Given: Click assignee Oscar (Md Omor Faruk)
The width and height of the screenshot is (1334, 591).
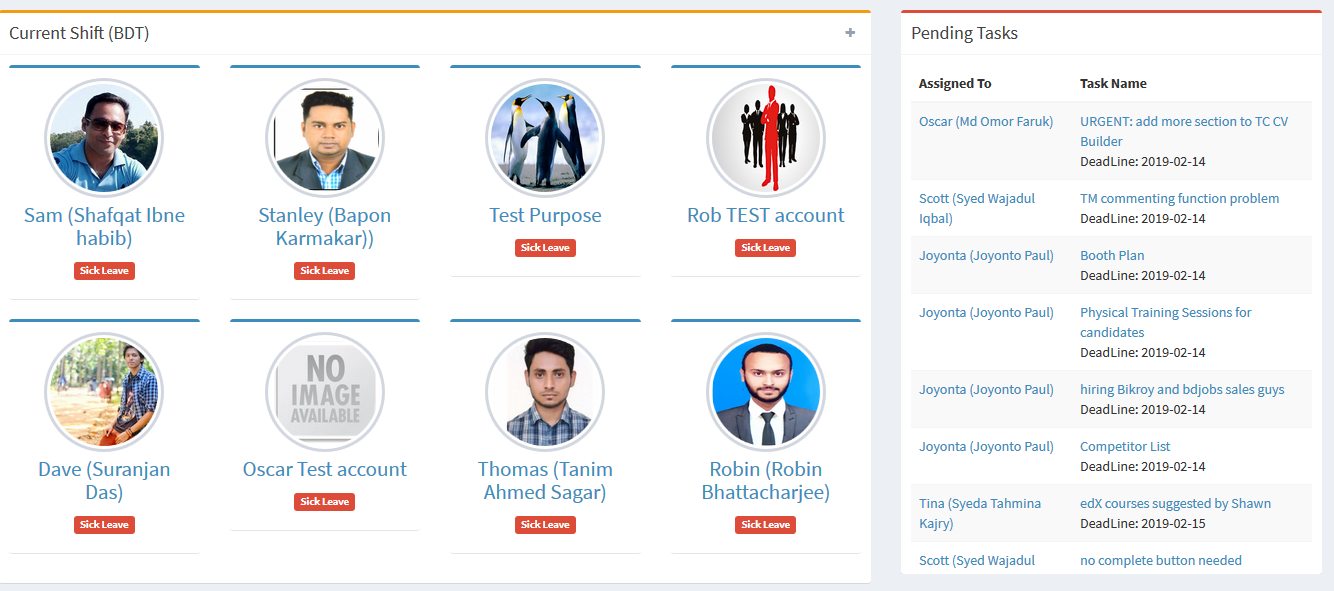Looking at the screenshot, I should pyautogui.click(x=986, y=121).
